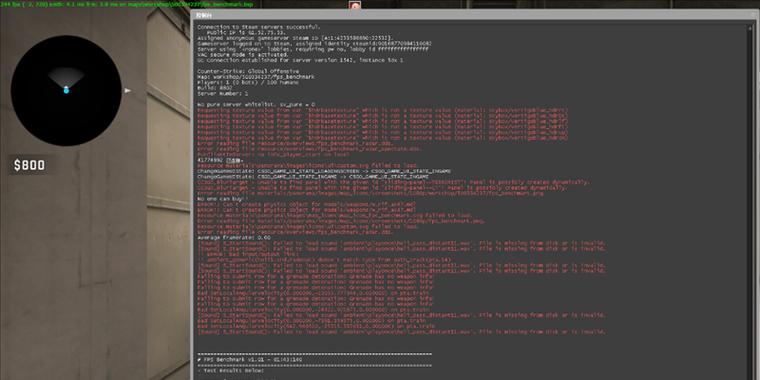Select 'ambient_generic ... doesn't match type' error line
760x380 pixels.
(x=325, y=260)
